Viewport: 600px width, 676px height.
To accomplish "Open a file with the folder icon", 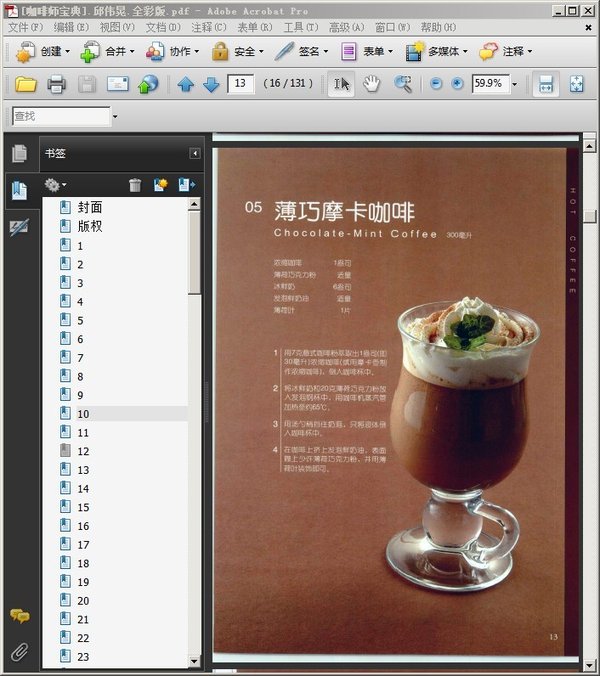I will coord(25,84).
